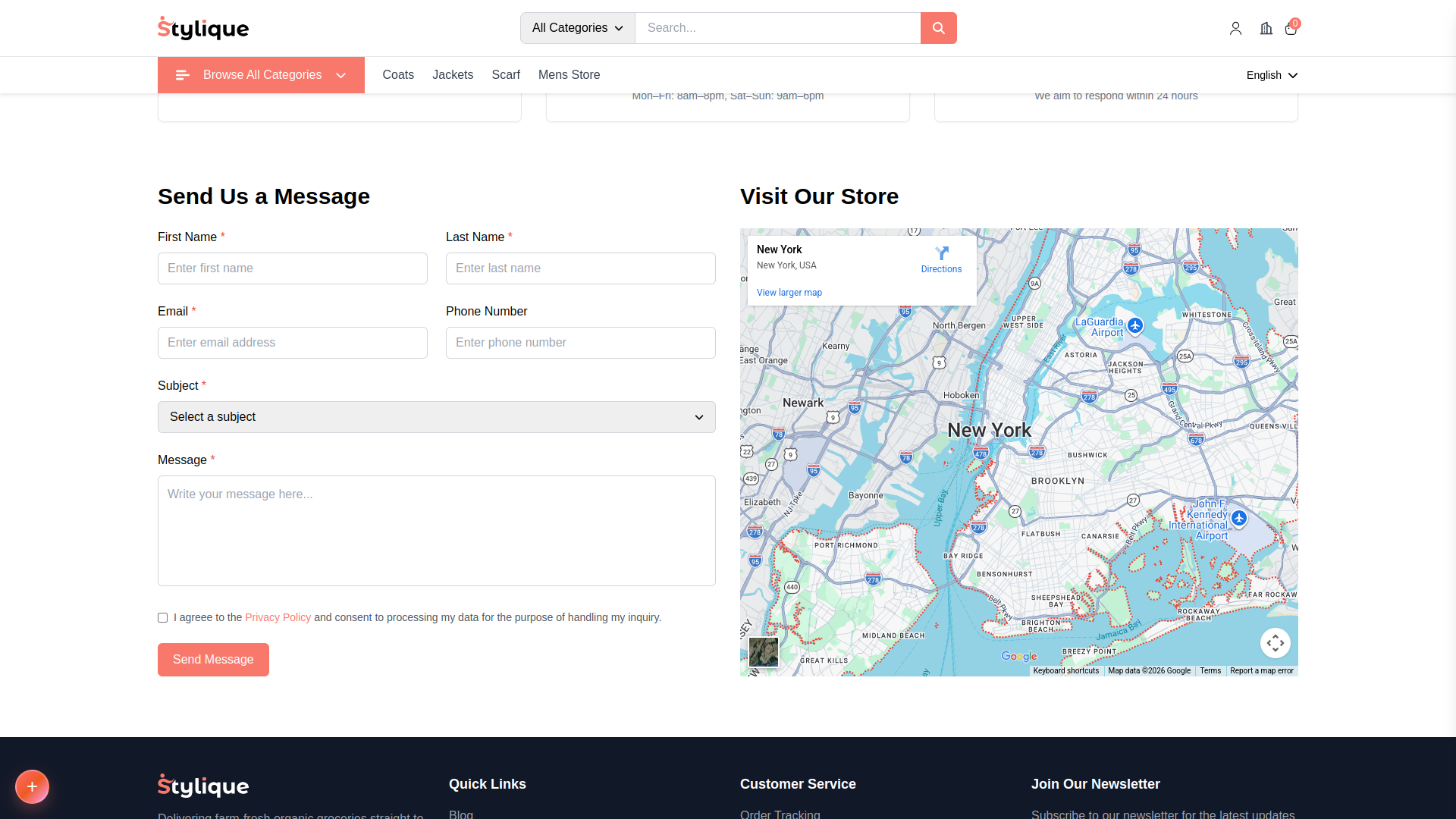Click the search magnifier button
Image resolution: width=1456 pixels, height=819 pixels.
[938, 28]
